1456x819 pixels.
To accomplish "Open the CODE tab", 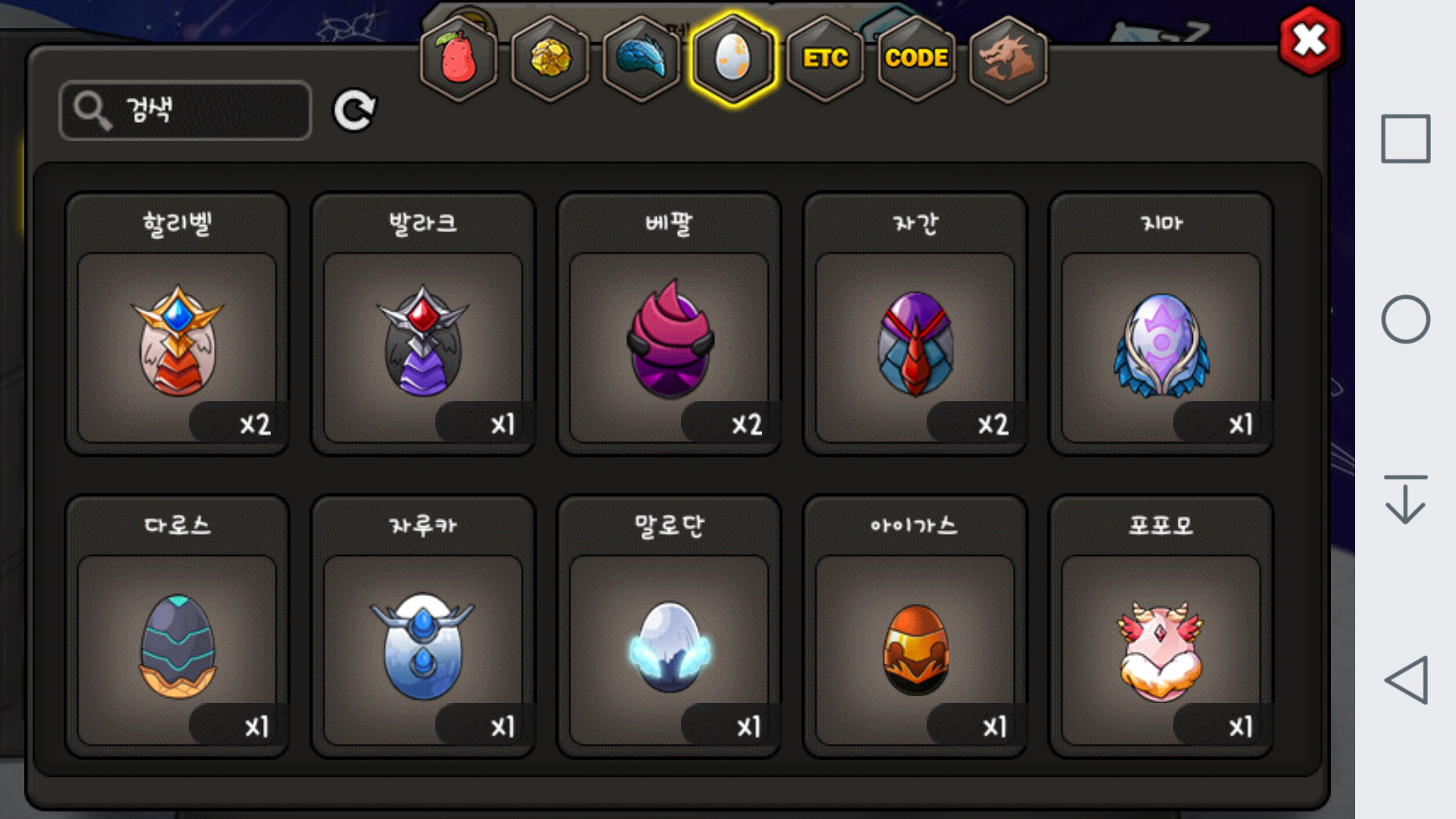I will click(916, 58).
